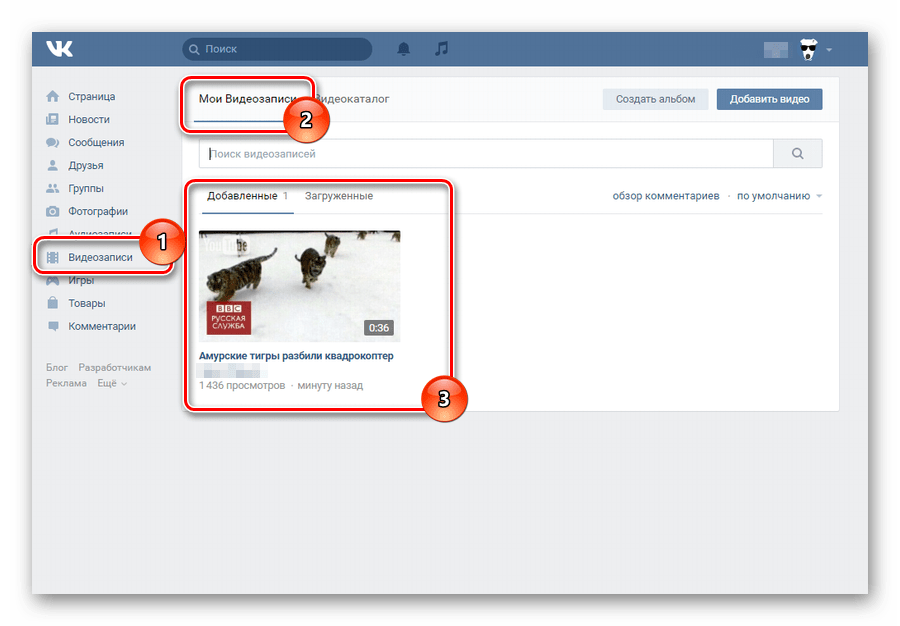Click the 1 436 просмотров text
The width and height of the screenshot is (900, 626).
pos(242,386)
